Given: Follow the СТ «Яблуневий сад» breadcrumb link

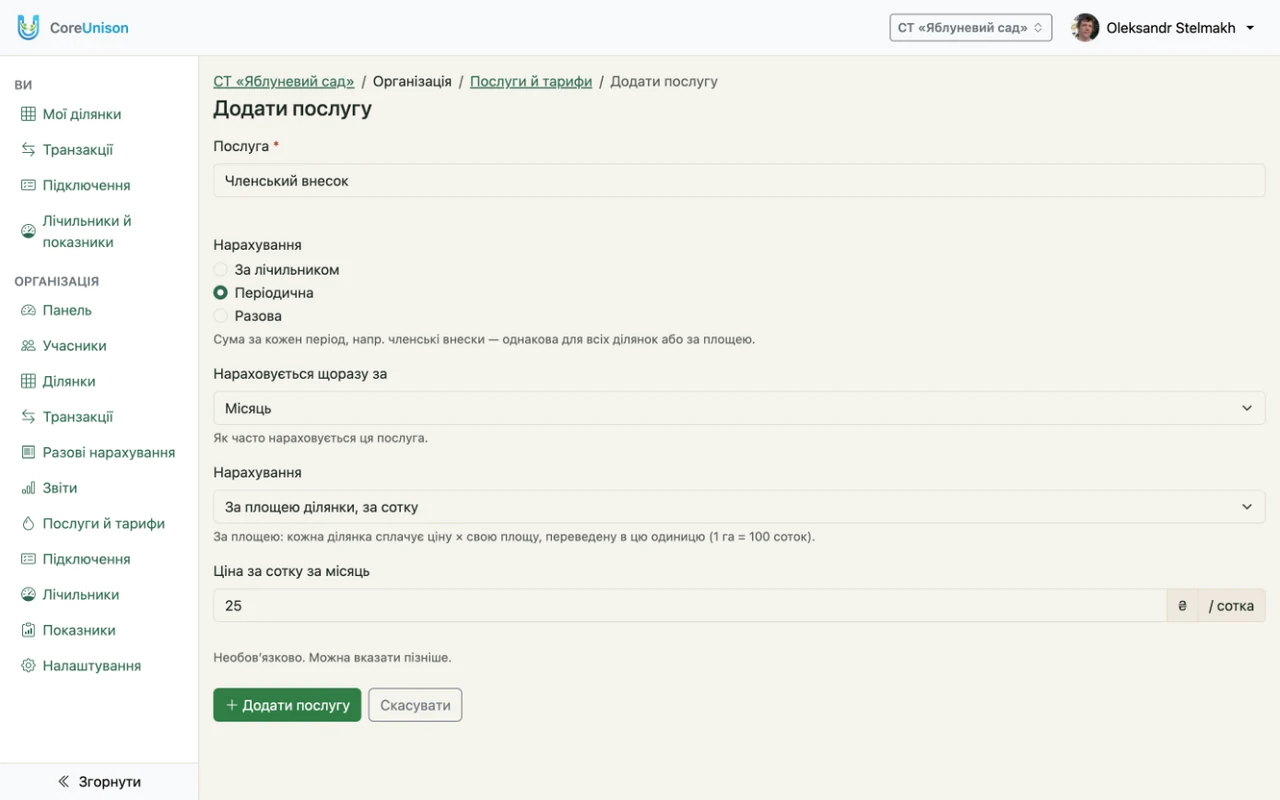Looking at the screenshot, I should pyautogui.click(x=284, y=81).
